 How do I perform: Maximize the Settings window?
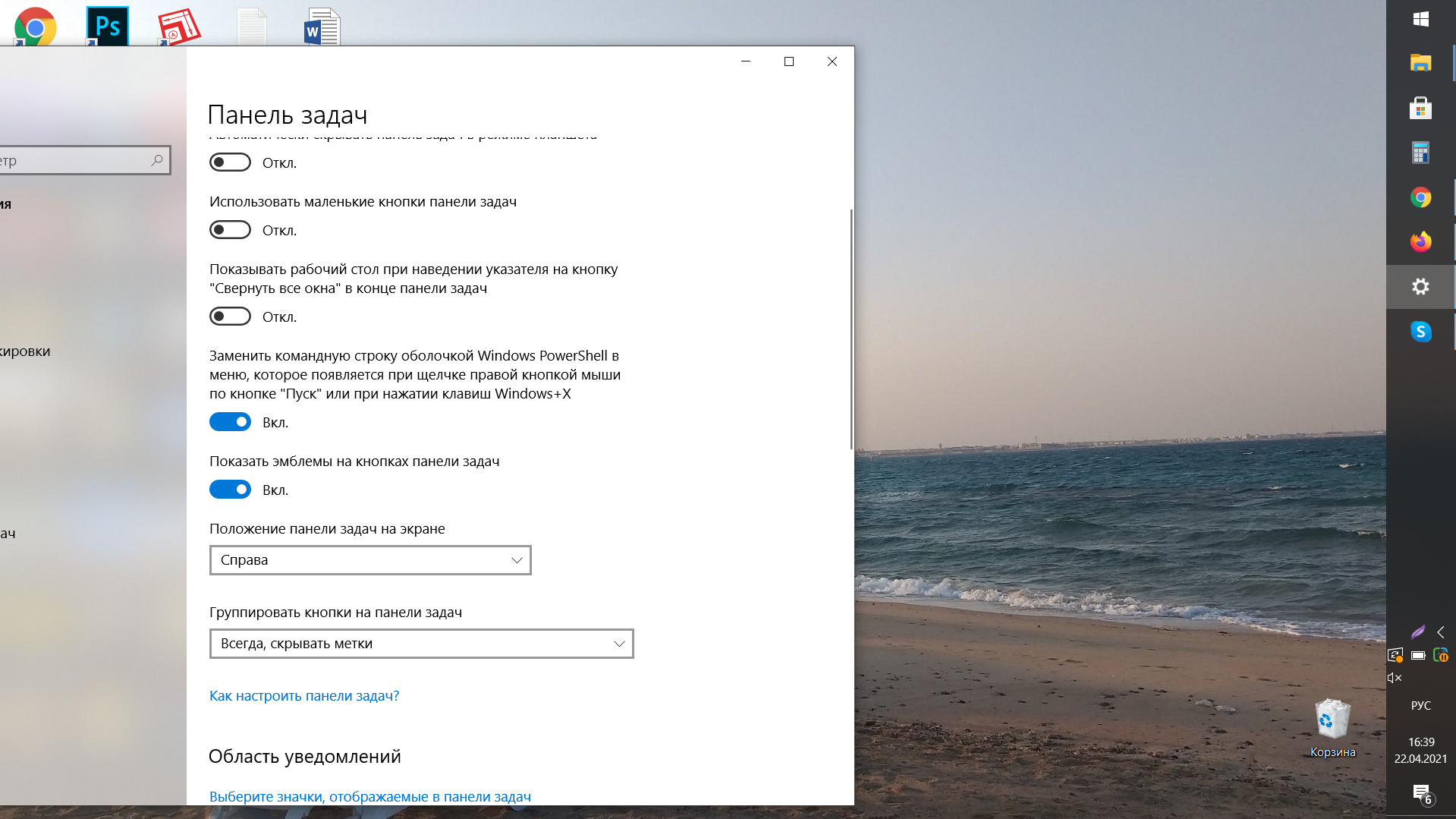coord(789,61)
